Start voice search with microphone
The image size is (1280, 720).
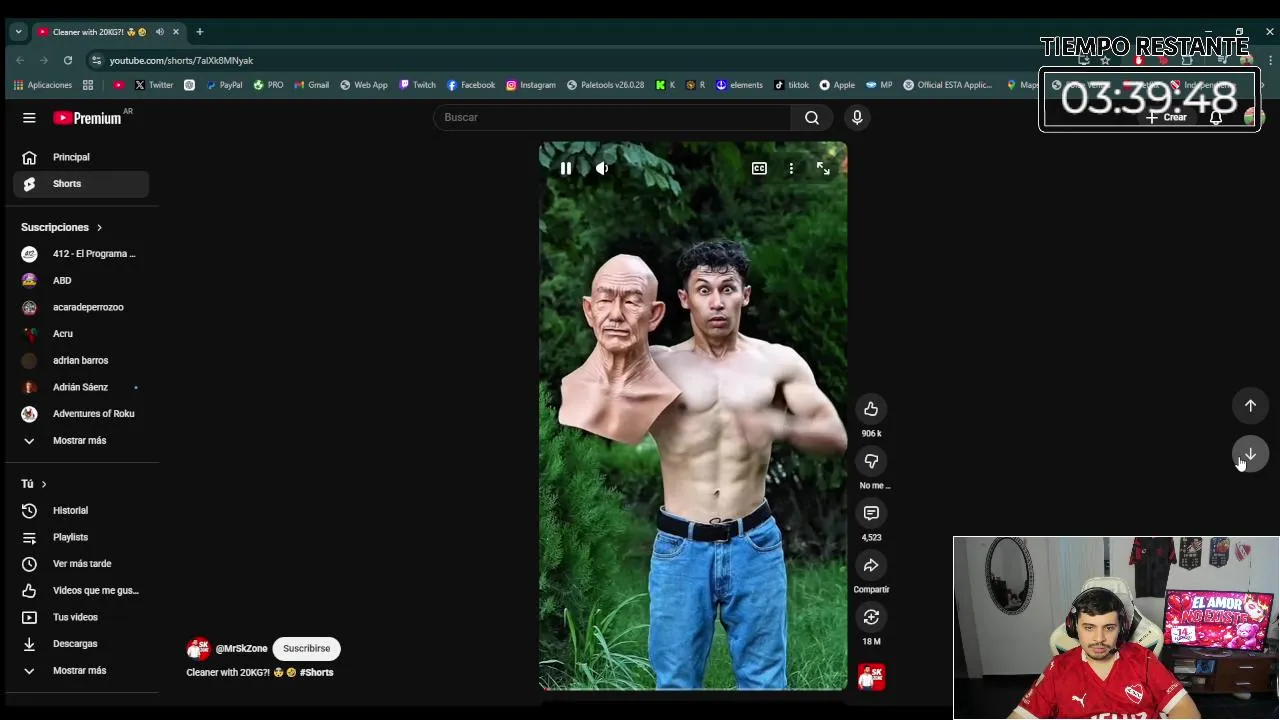click(857, 118)
